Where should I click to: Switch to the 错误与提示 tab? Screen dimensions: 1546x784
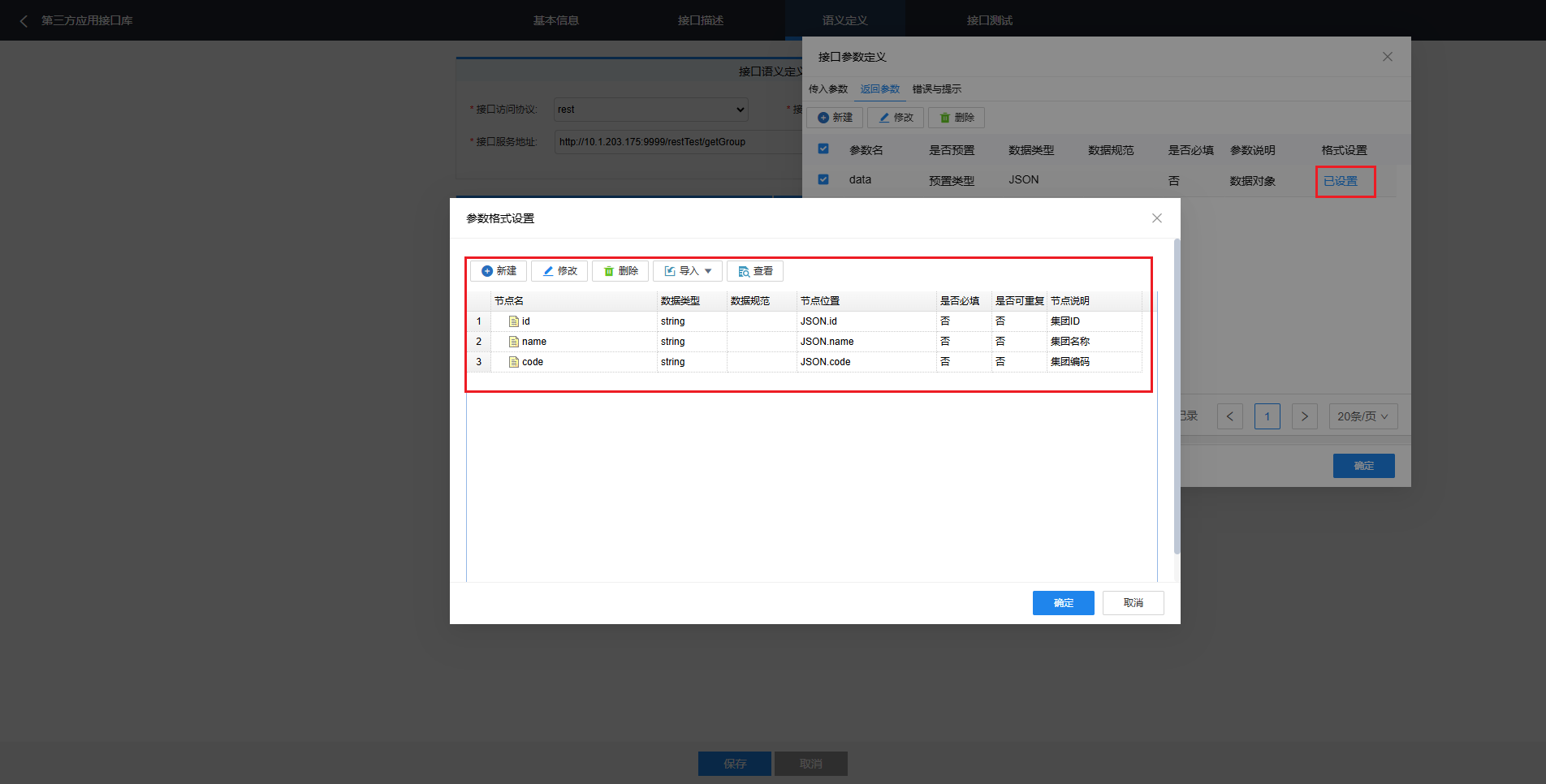coord(936,89)
